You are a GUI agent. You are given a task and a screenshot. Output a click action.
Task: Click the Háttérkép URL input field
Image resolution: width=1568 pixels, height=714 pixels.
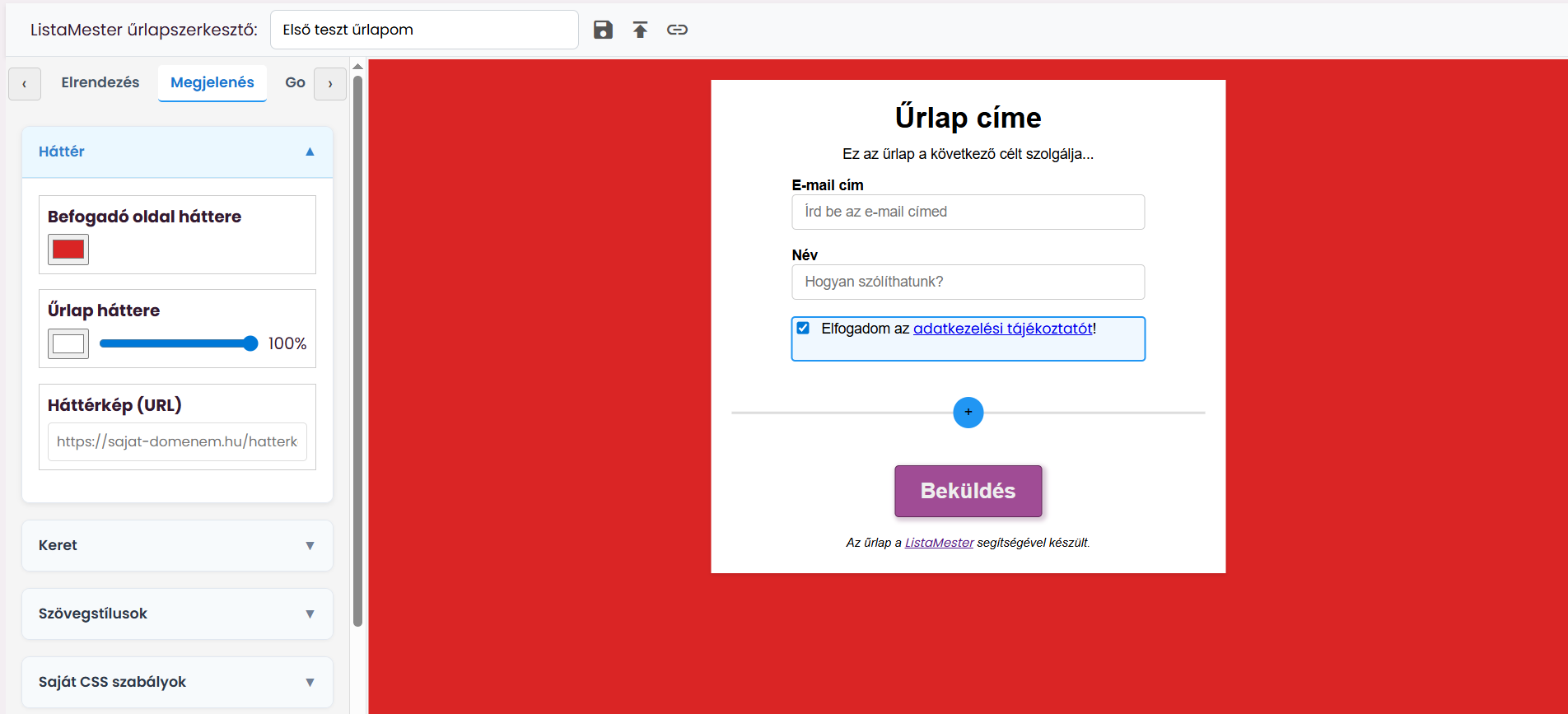pyautogui.click(x=177, y=441)
